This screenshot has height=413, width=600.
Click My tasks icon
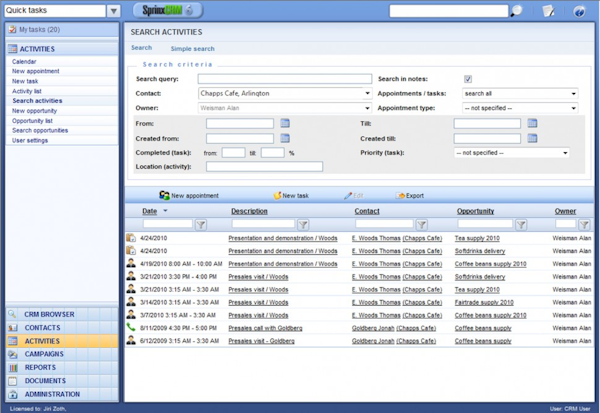coord(13,29)
